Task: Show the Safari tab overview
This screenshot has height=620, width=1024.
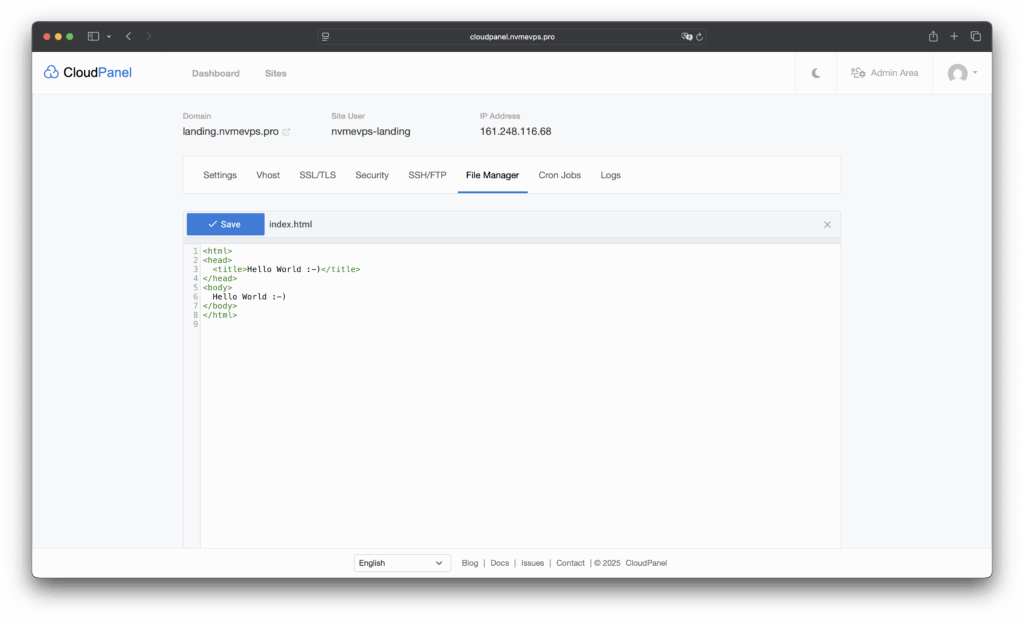Action: point(976,36)
